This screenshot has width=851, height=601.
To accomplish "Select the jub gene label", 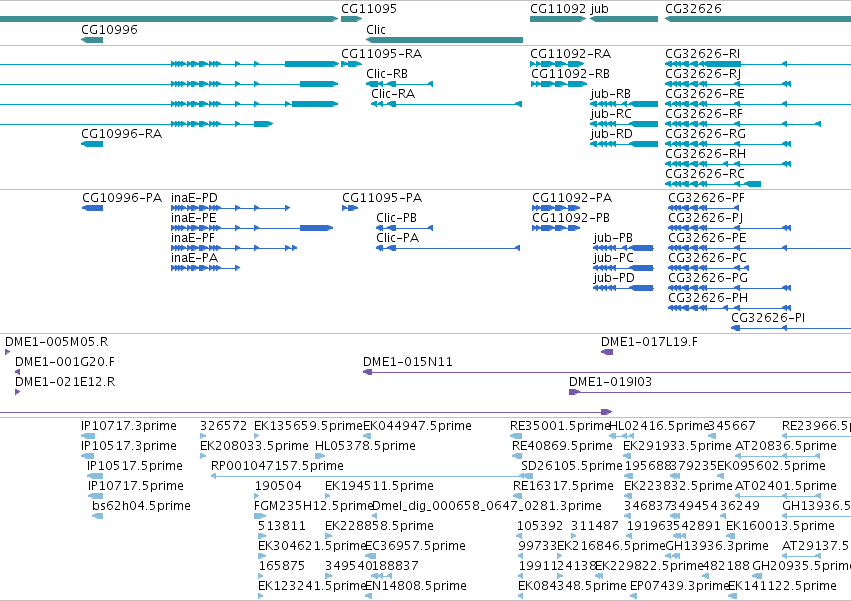I will point(599,9).
